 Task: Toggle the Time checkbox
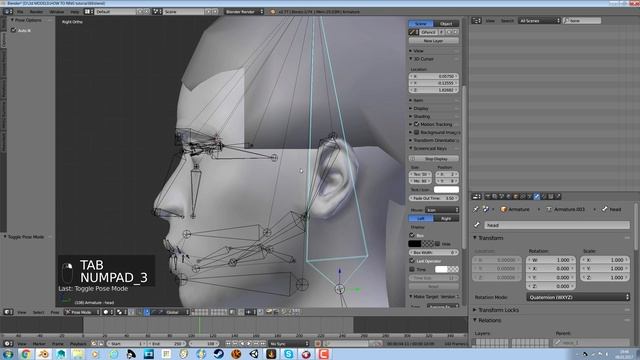tap(412, 269)
